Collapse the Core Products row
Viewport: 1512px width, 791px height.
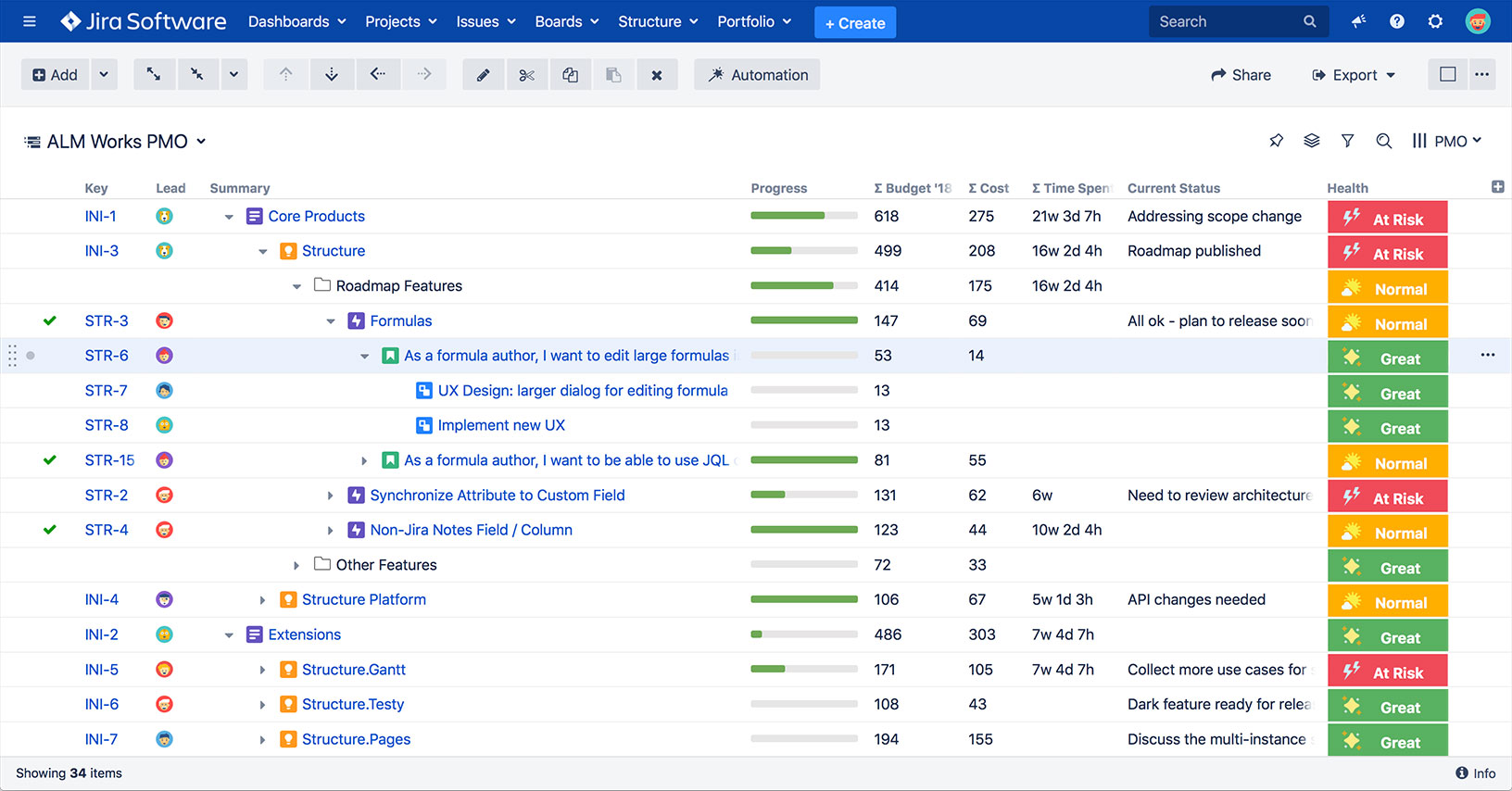point(229,217)
